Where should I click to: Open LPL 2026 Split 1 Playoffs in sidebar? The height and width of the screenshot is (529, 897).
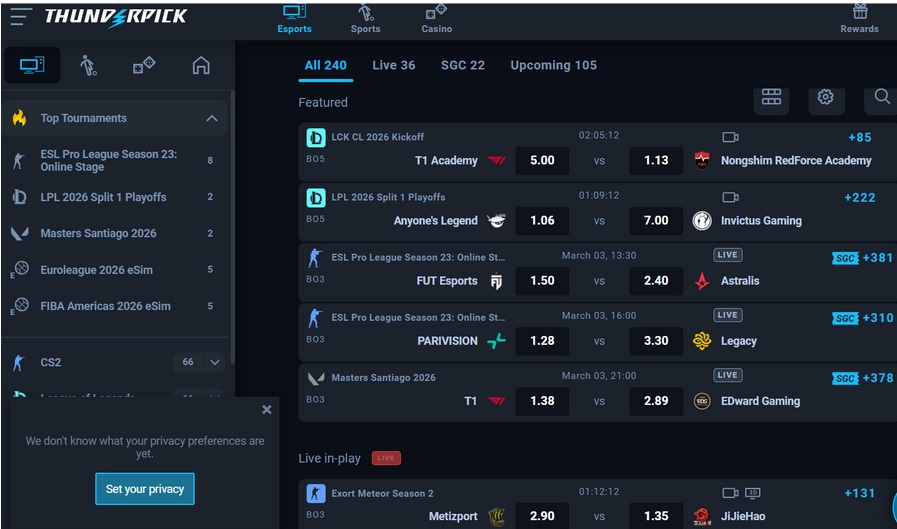(x=114, y=197)
